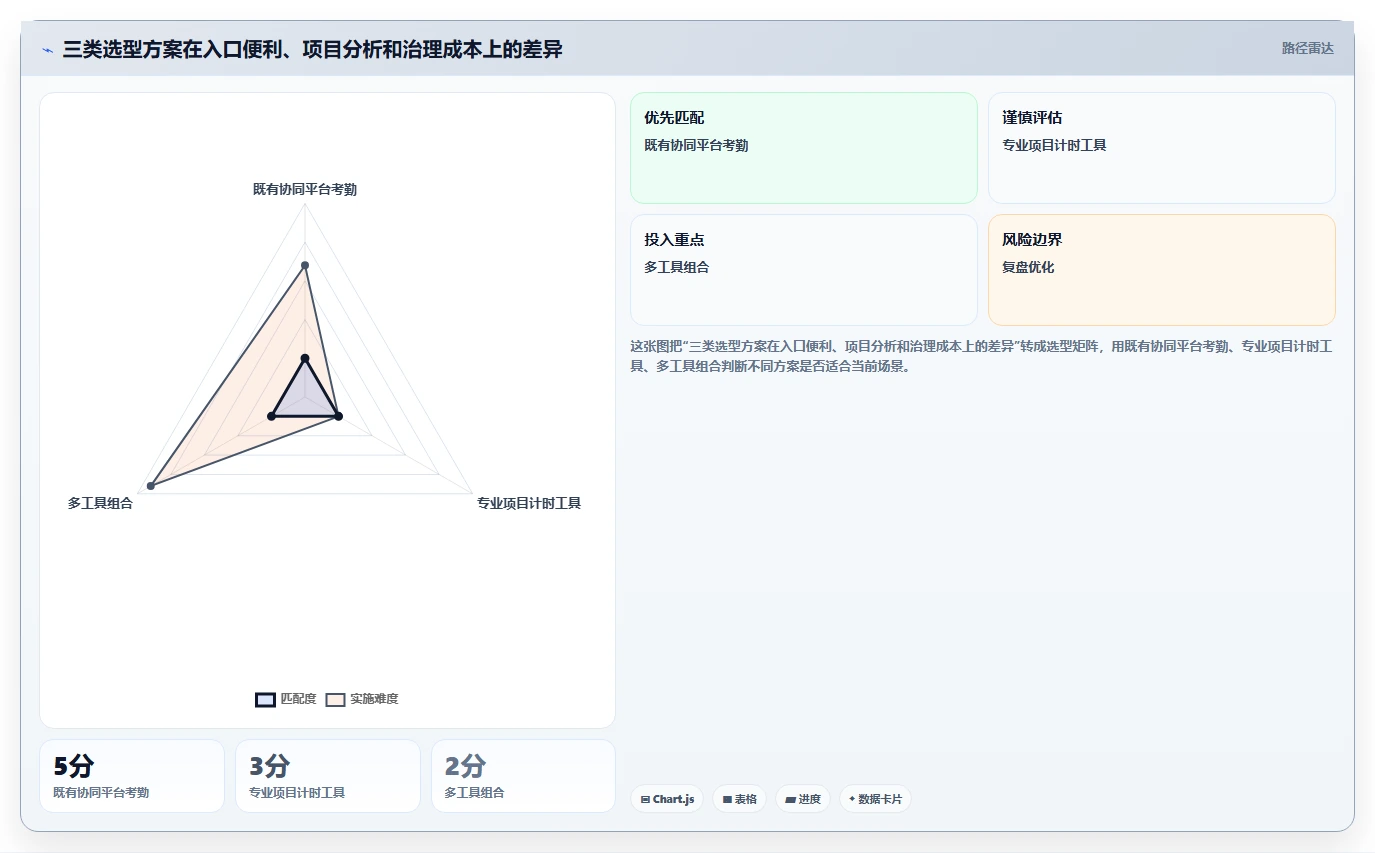Toggle the 实施难度 legend swatch
Viewport: 1375px width, 853px height.
click(335, 699)
